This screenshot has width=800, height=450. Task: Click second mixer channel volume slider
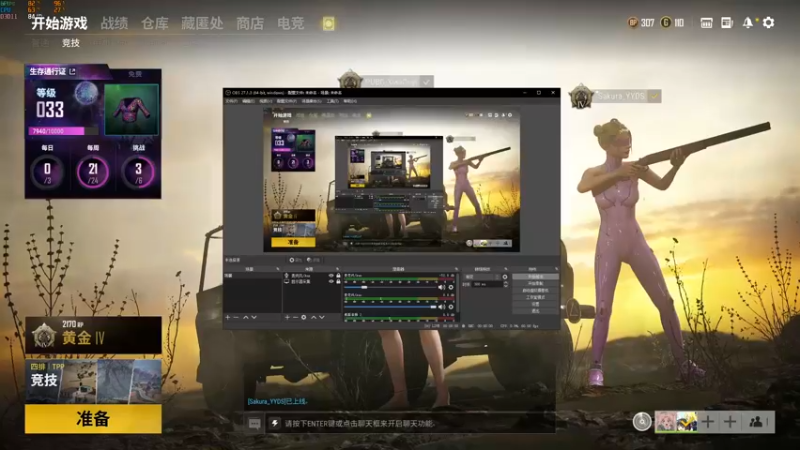(390, 307)
